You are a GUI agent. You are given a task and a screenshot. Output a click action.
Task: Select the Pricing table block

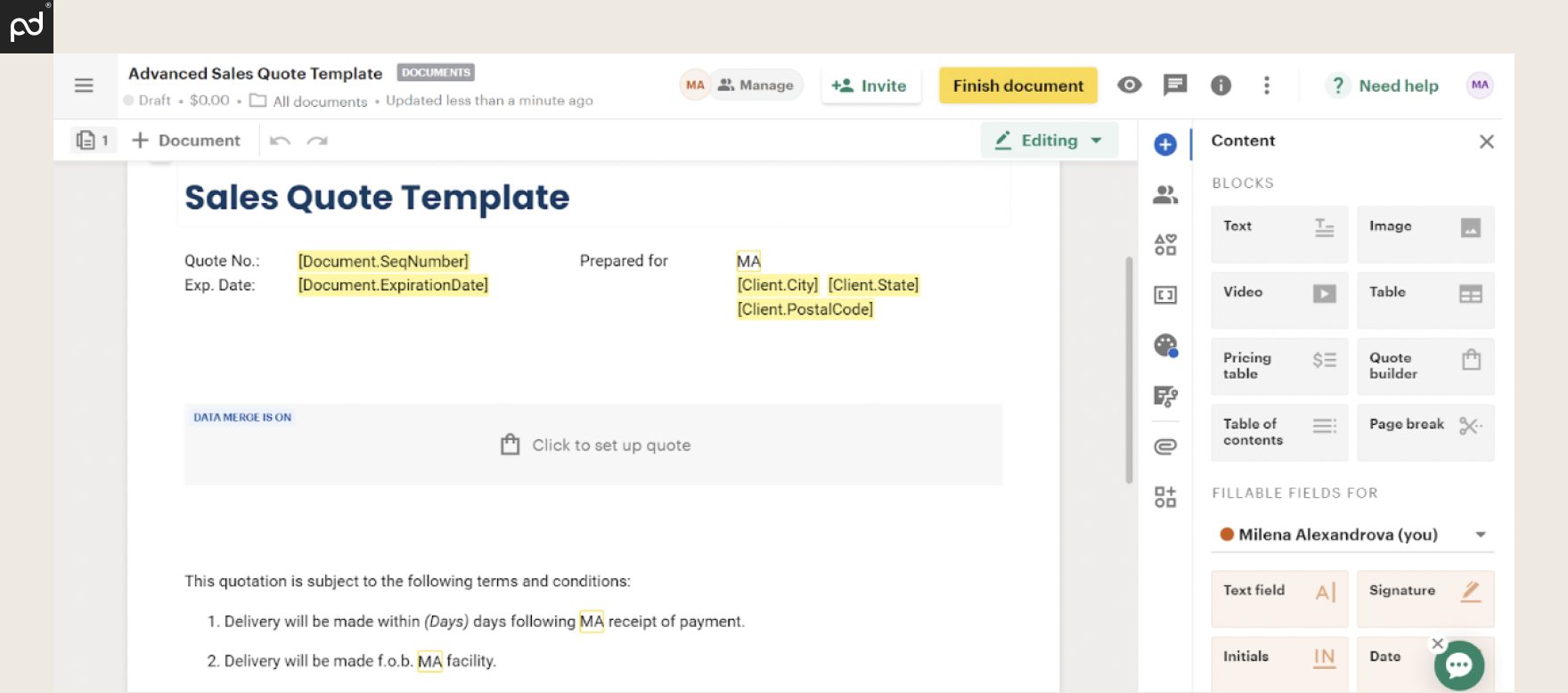click(x=1278, y=366)
